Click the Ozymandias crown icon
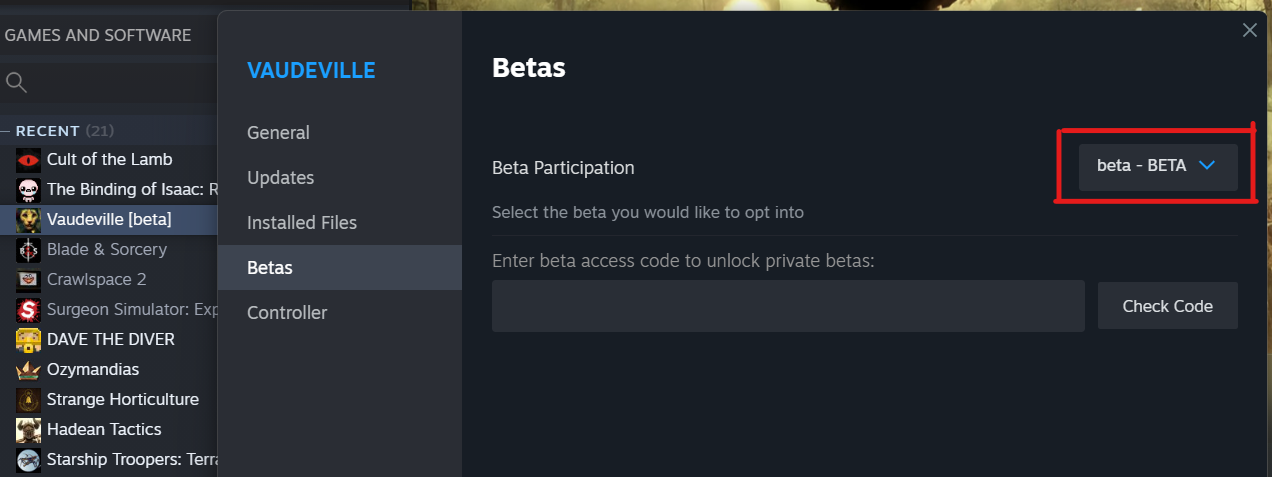This screenshot has width=1272, height=477. [x=29, y=369]
